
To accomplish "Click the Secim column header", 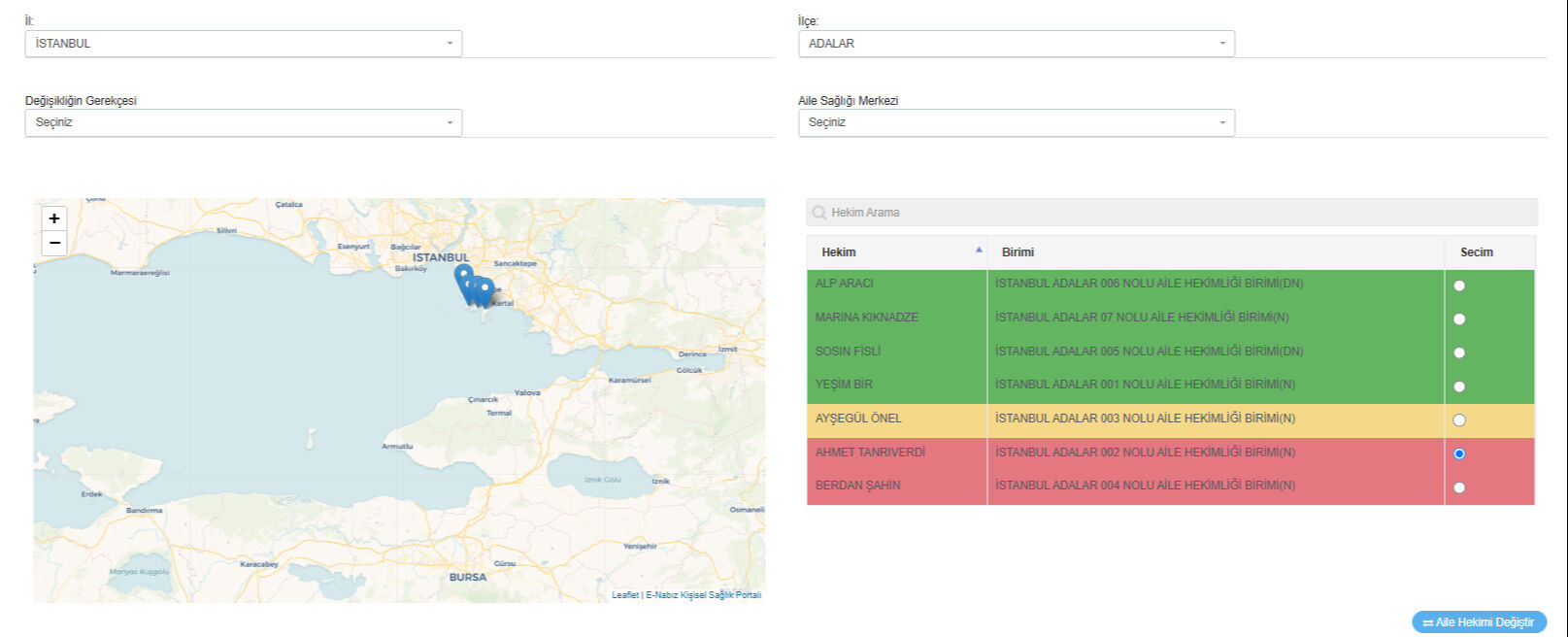I will 1476,252.
